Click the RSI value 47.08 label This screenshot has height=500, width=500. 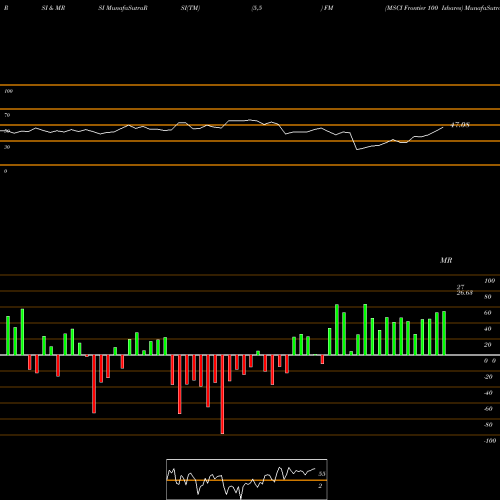pyautogui.click(x=460, y=125)
